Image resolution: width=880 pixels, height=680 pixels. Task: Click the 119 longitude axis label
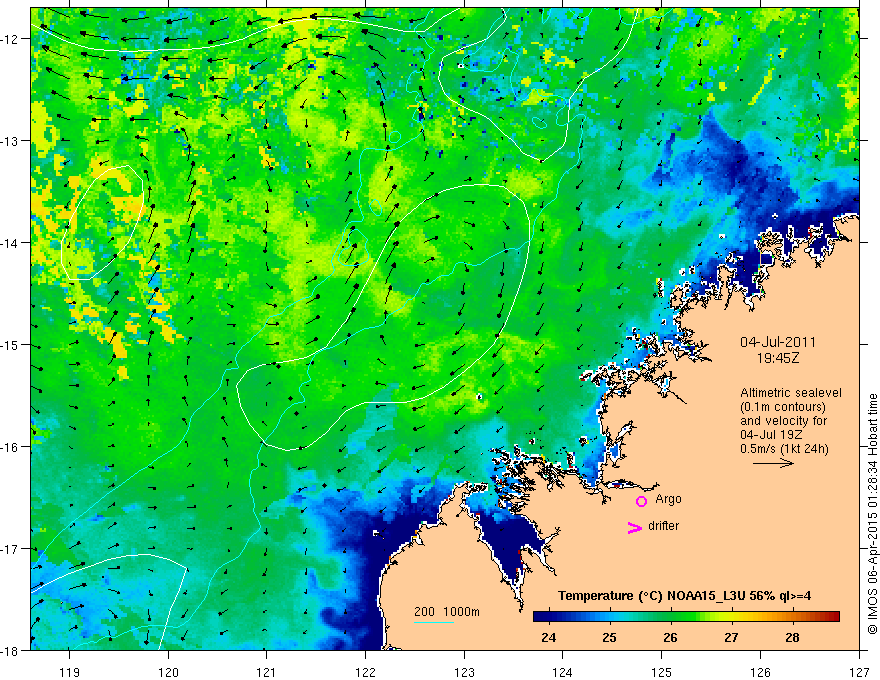(69, 672)
